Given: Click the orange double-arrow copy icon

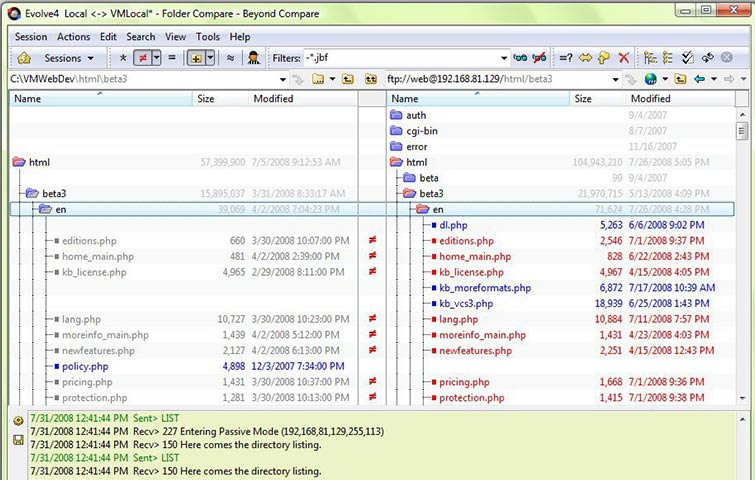Looking at the screenshot, I should 585,58.
